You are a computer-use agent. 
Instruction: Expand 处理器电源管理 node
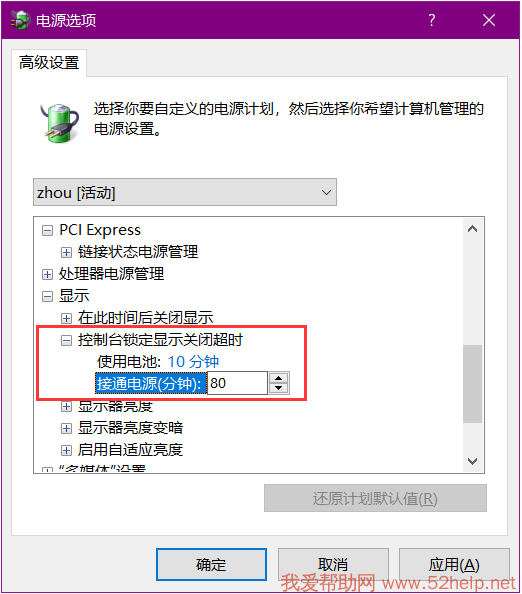(47, 274)
